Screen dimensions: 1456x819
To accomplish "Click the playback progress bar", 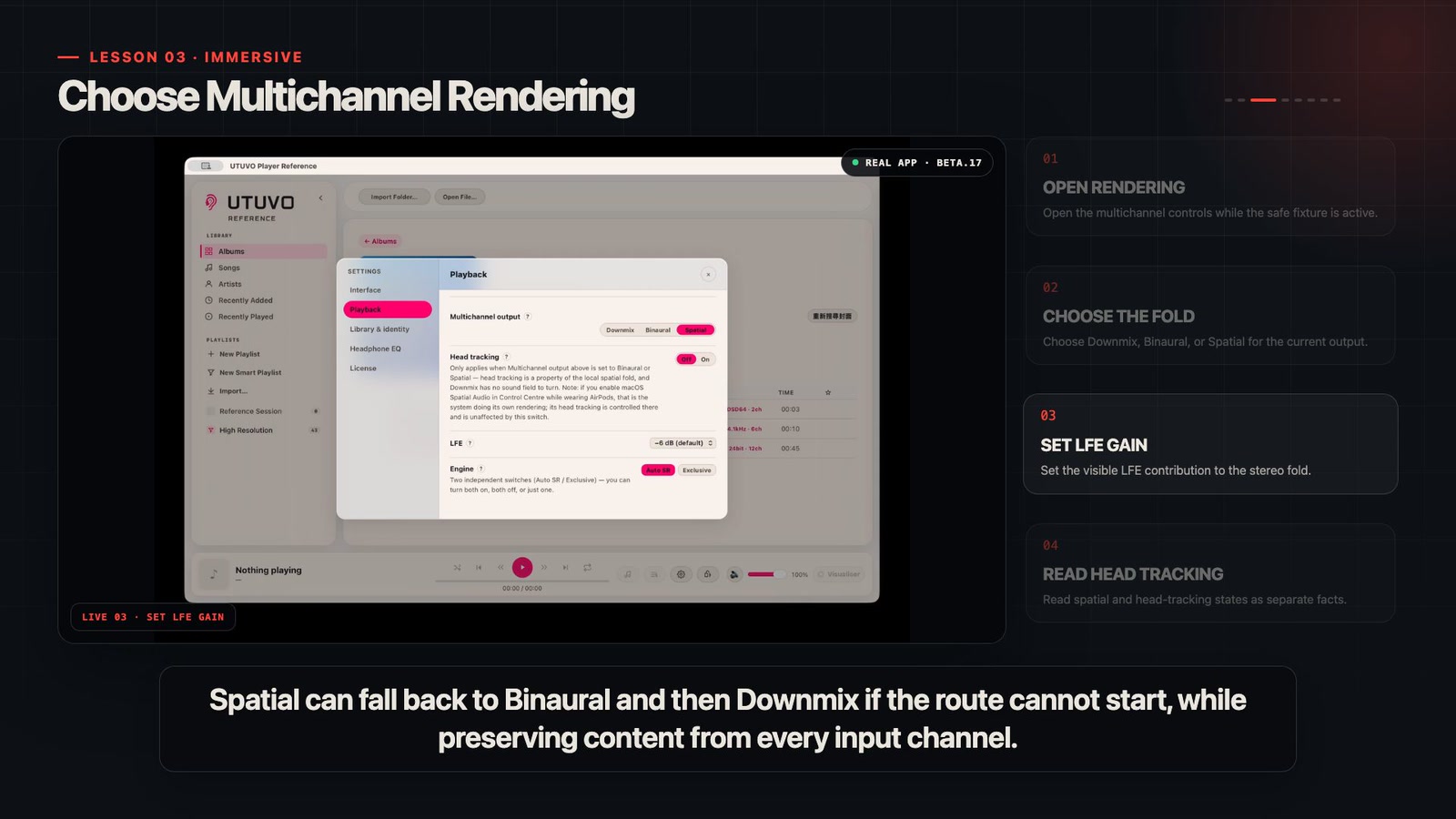I will 522,581.
